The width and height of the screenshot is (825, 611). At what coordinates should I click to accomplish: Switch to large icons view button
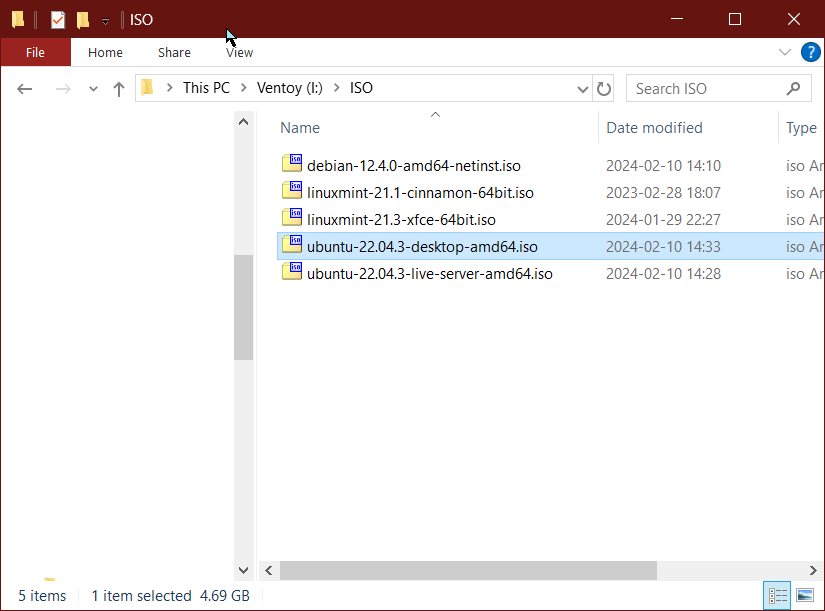[805, 596]
